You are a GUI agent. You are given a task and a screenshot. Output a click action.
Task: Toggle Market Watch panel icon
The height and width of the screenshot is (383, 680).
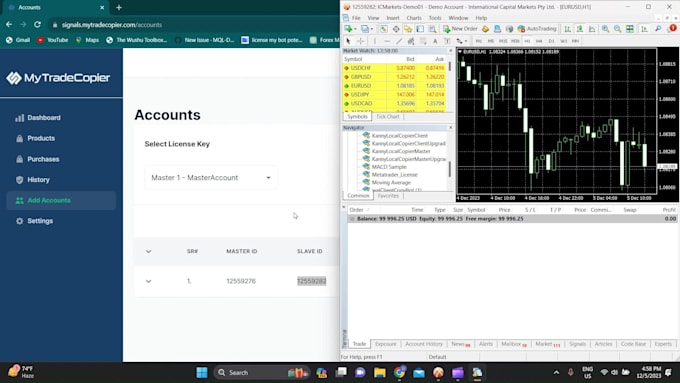(384, 29)
